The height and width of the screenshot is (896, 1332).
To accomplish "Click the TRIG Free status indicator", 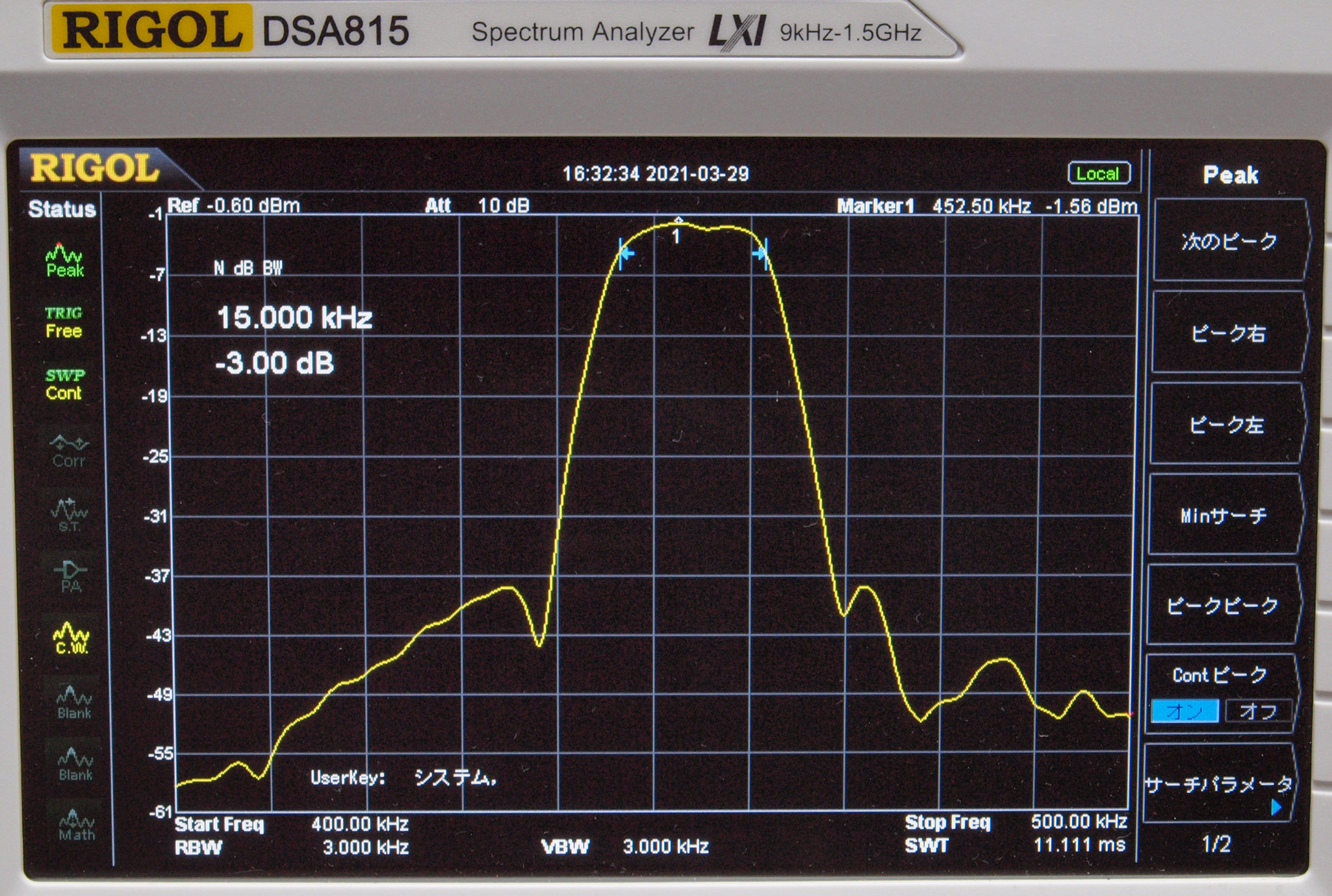I will (x=64, y=322).
